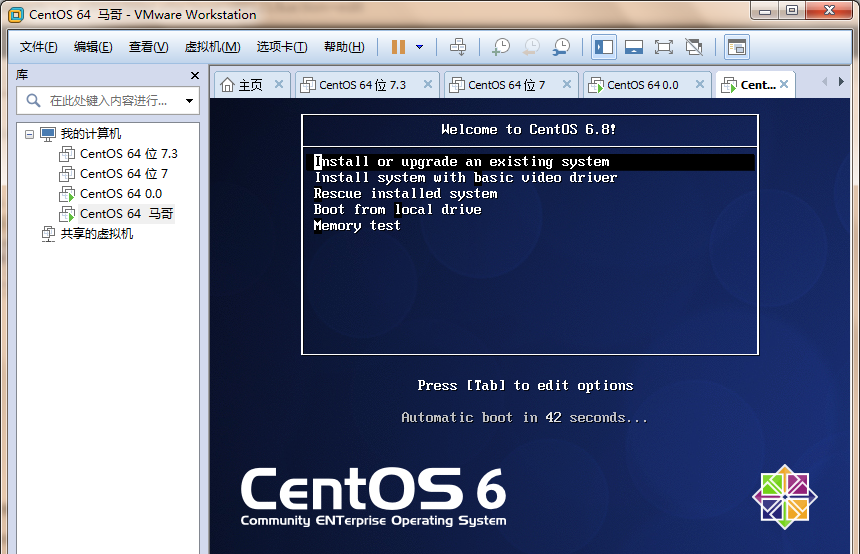860x554 pixels.
Task: Take a snapshot of this virtual machine
Action: (500, 47)
